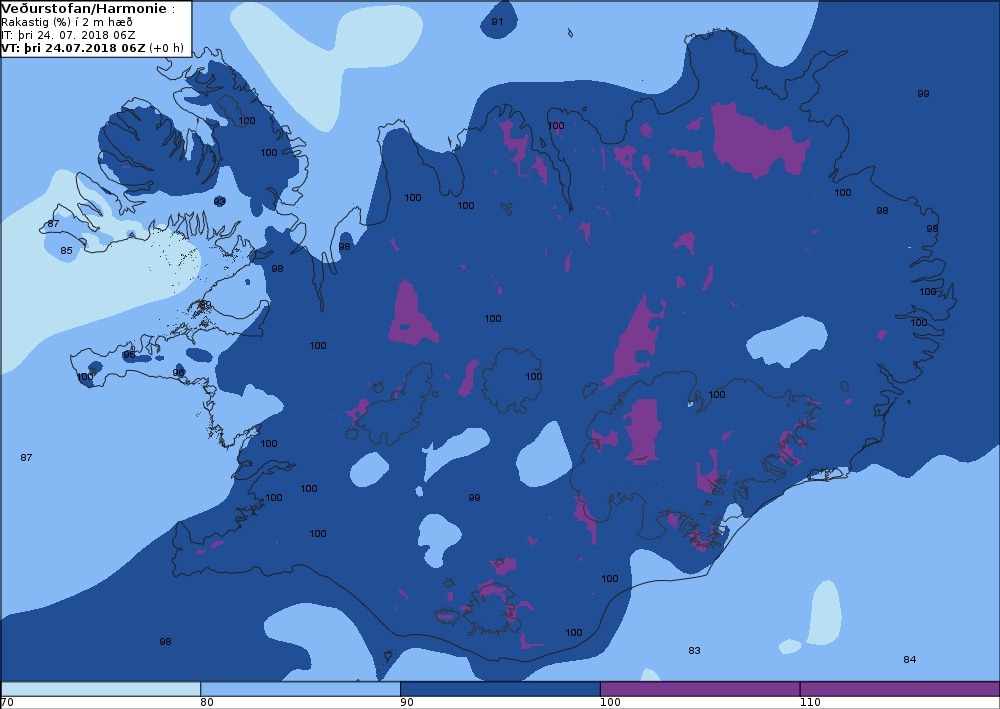Click the legend segment above 110
This screenshot has height=709, width=1000.
tap(900, 689)
